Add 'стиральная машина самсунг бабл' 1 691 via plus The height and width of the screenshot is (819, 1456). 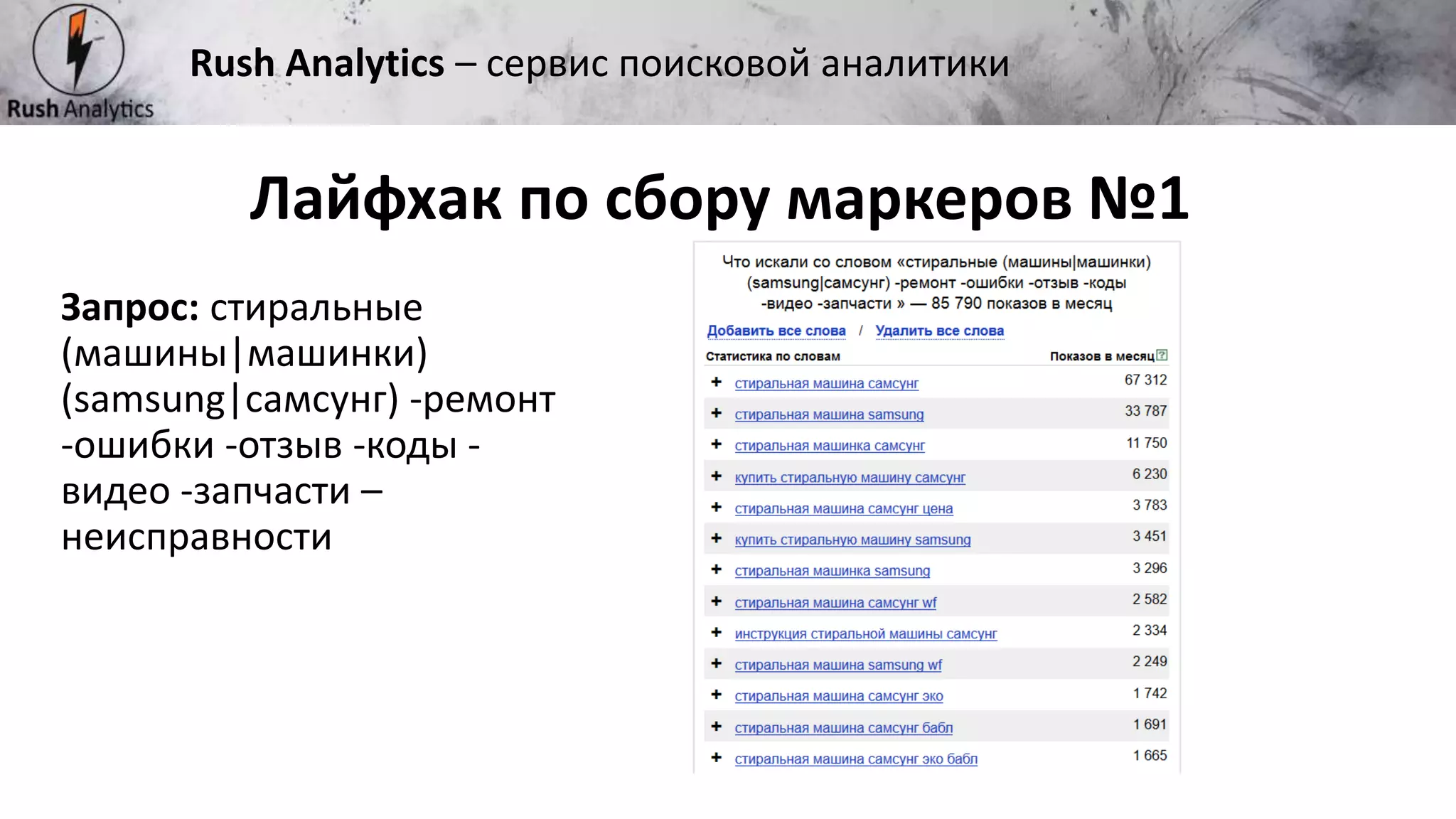pyautogui.click(x=717, y=727)
